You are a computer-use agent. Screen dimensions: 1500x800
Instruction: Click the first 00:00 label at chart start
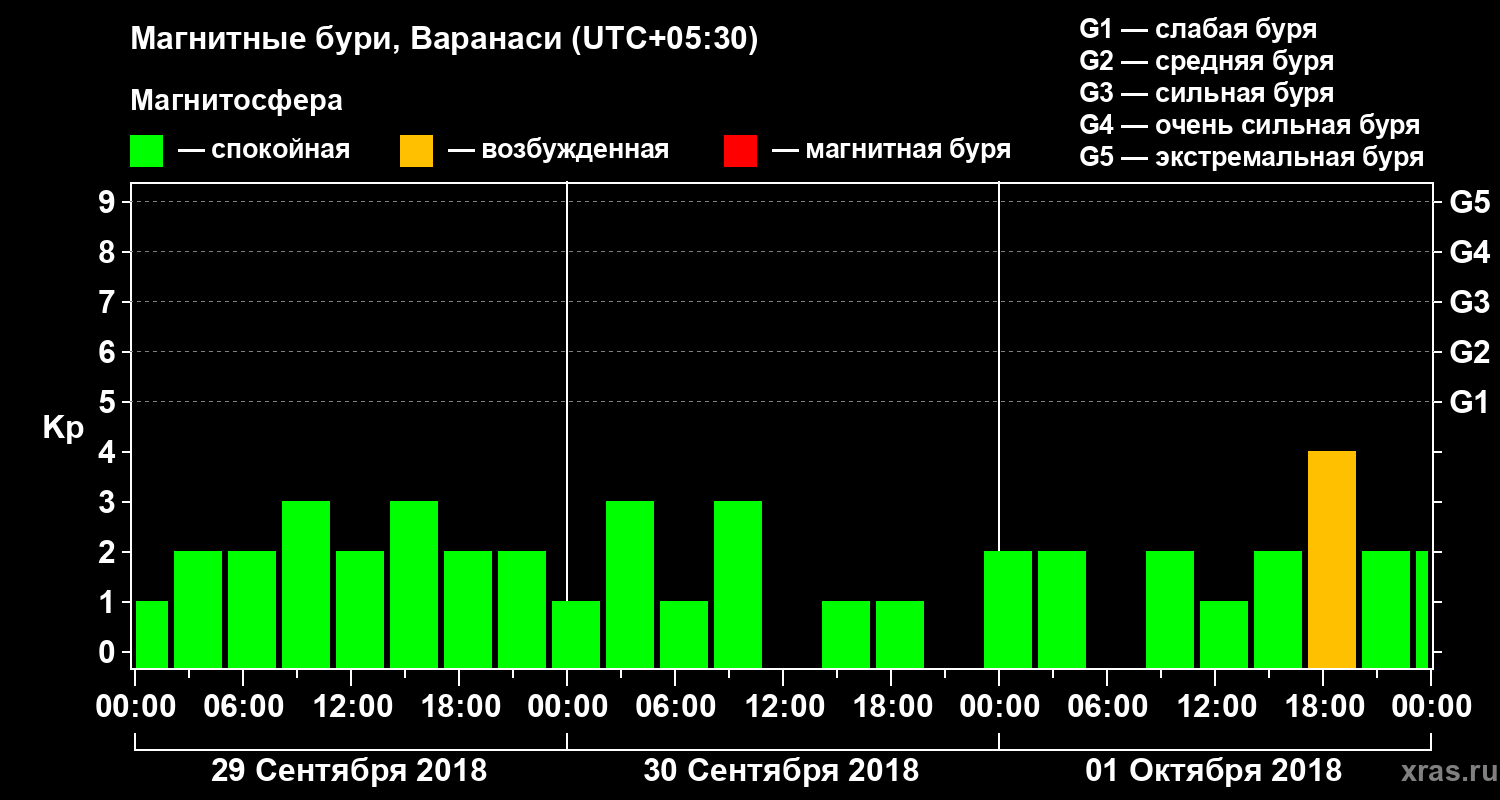point(136,706)
